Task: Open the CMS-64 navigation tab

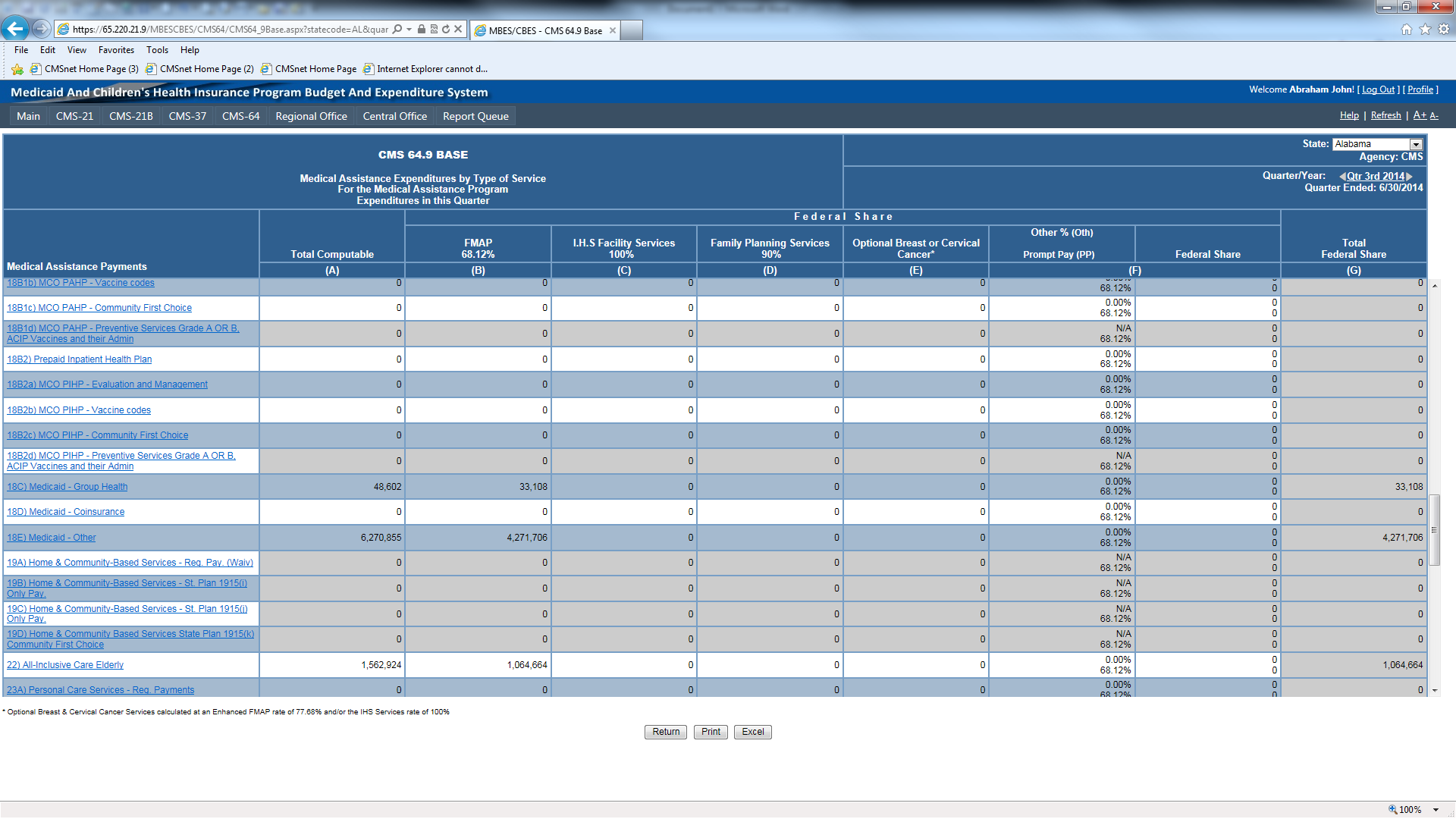Action: [x=240, y=116]
